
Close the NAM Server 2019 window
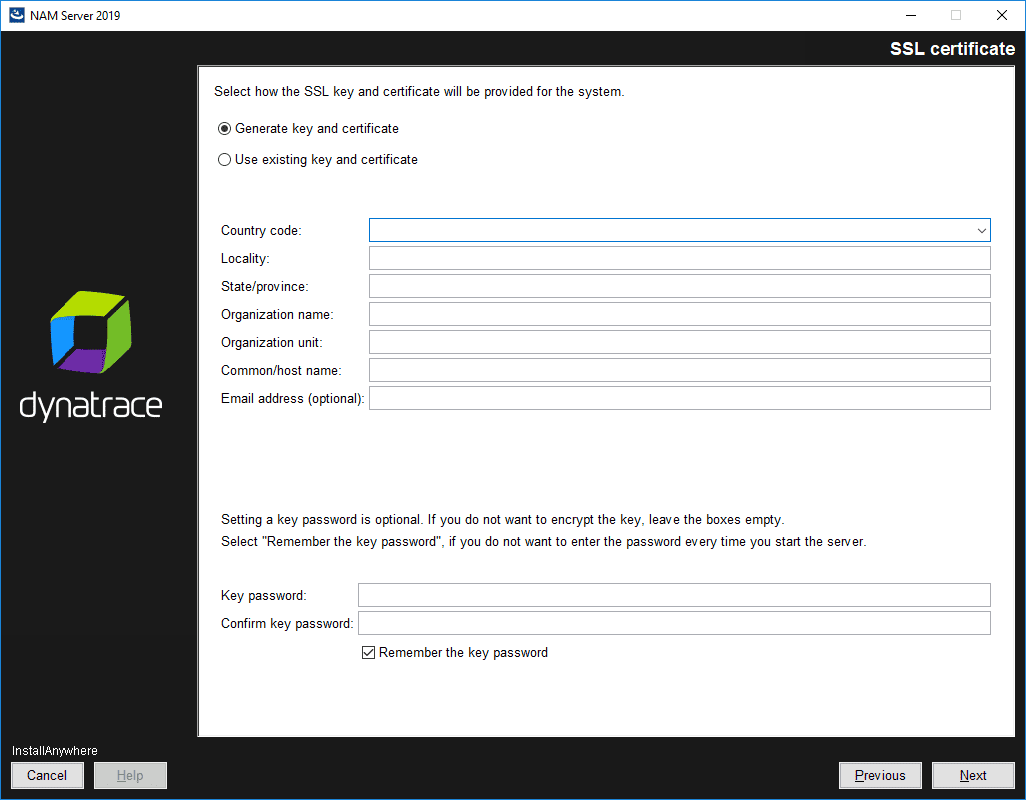tap(1002, 15)
